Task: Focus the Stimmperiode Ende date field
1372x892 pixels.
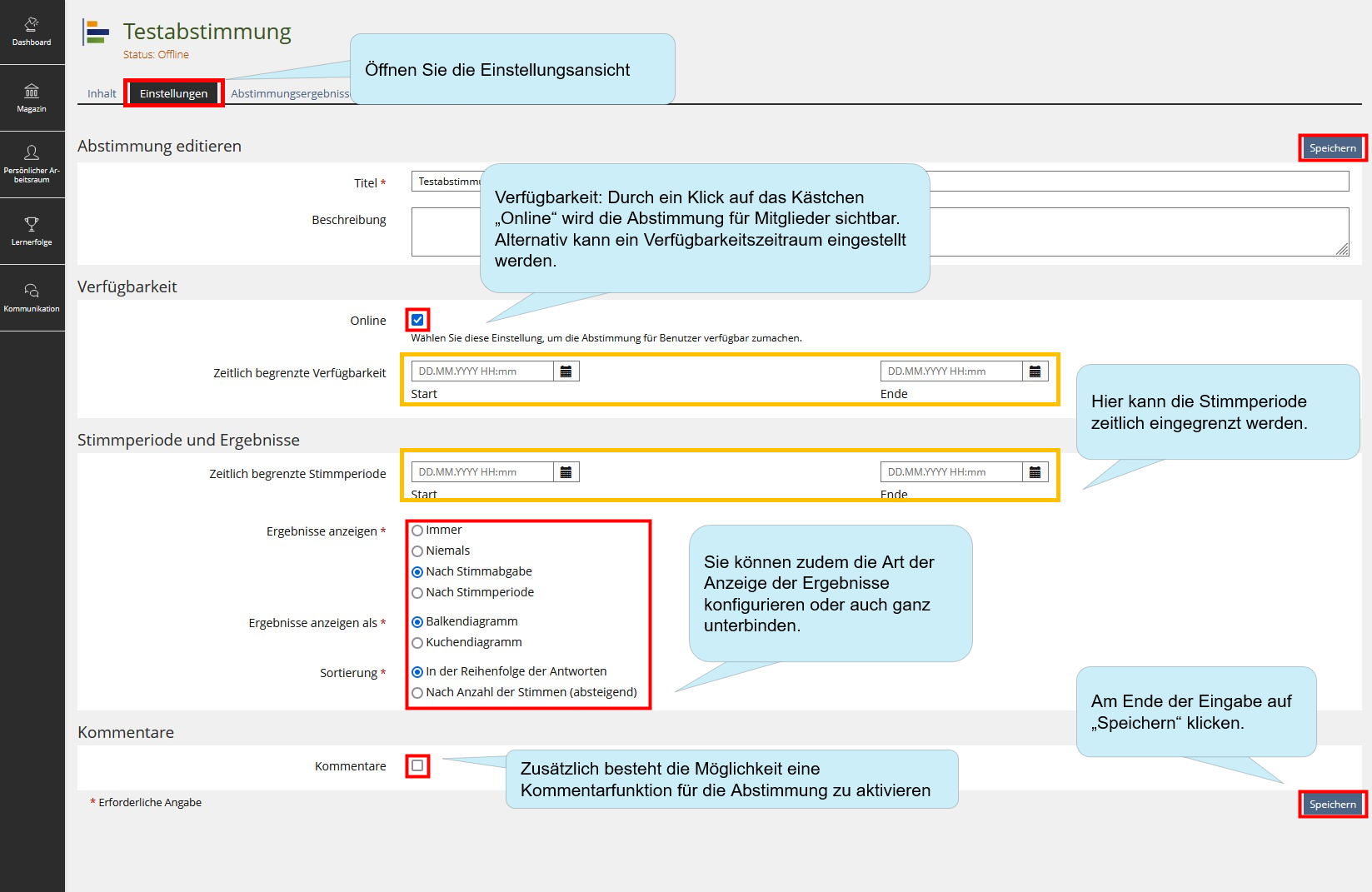Action: 951,472
